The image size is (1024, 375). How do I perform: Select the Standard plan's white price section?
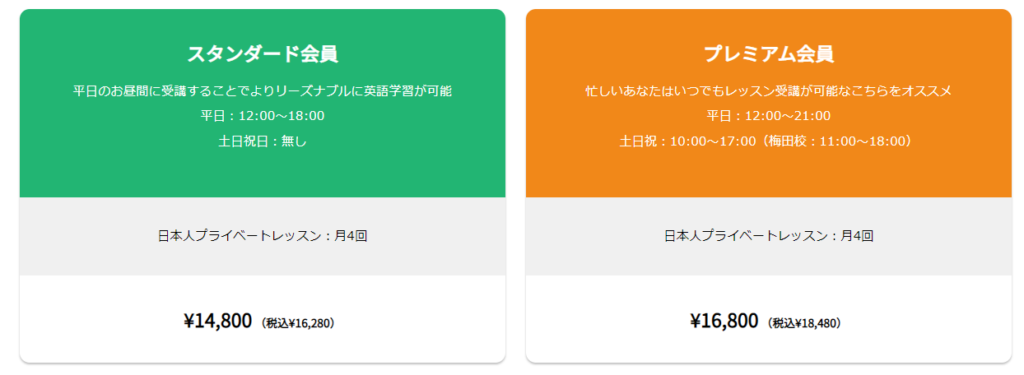tap(263, 319)
